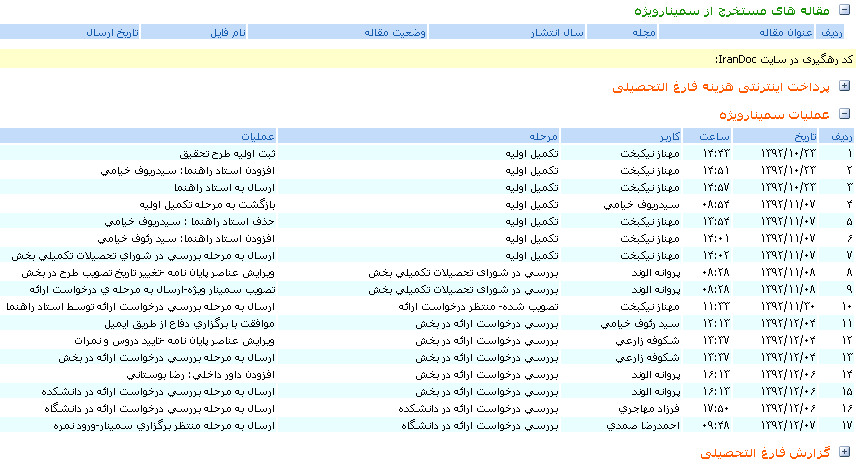Viewport: 856px width, 465px height.
Task: Select user 'شكوفه زارعي' in row 12
Action: [x=647, y=340]
